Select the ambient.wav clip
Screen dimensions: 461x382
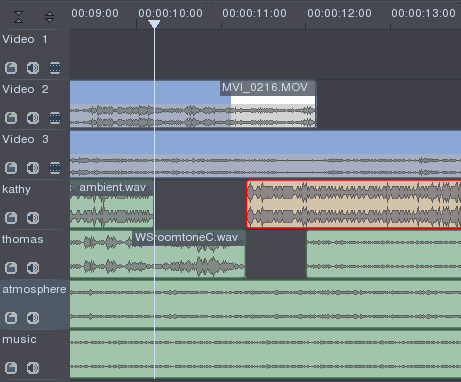click(x=112, y=204)
